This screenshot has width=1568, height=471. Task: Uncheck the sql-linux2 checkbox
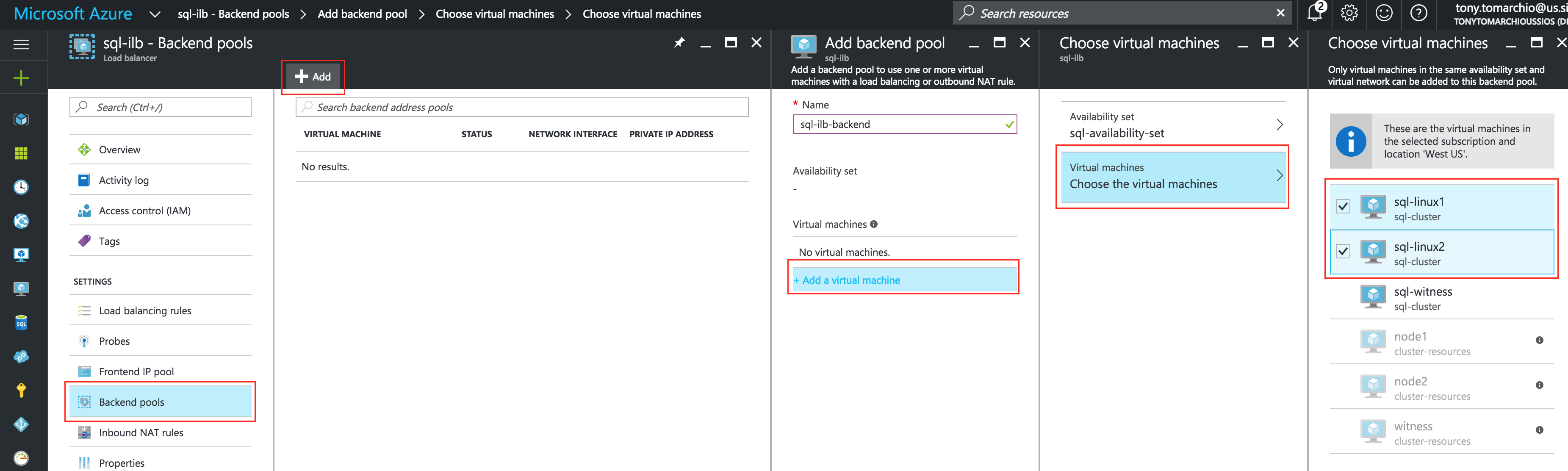coord(1343,251)
